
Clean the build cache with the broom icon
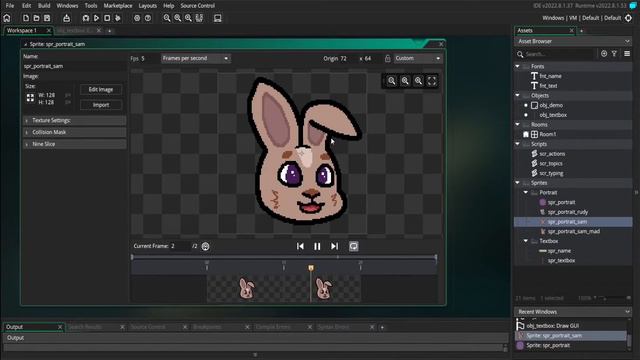118,18
